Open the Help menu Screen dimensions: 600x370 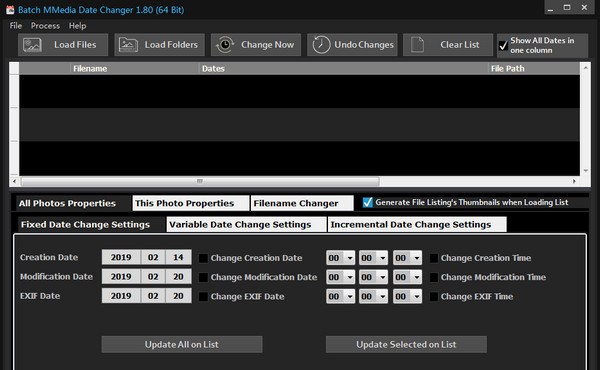pos(77,26)
